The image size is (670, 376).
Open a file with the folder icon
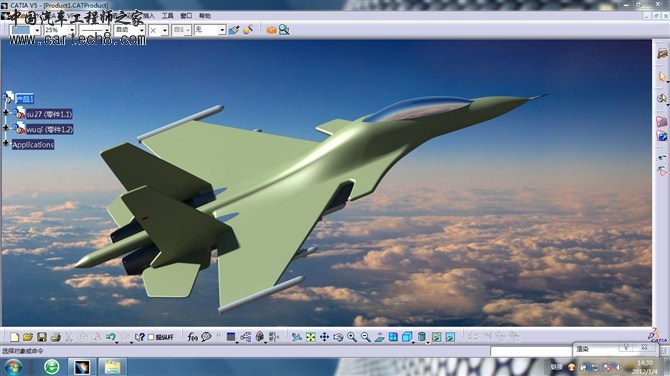[28, 337]
